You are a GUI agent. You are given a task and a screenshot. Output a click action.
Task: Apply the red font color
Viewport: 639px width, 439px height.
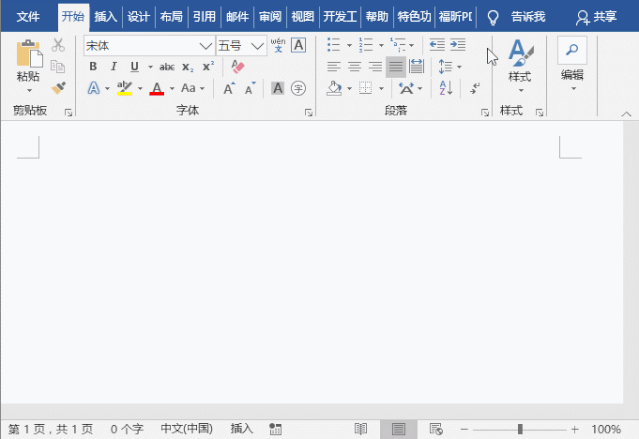click(157, 88)
